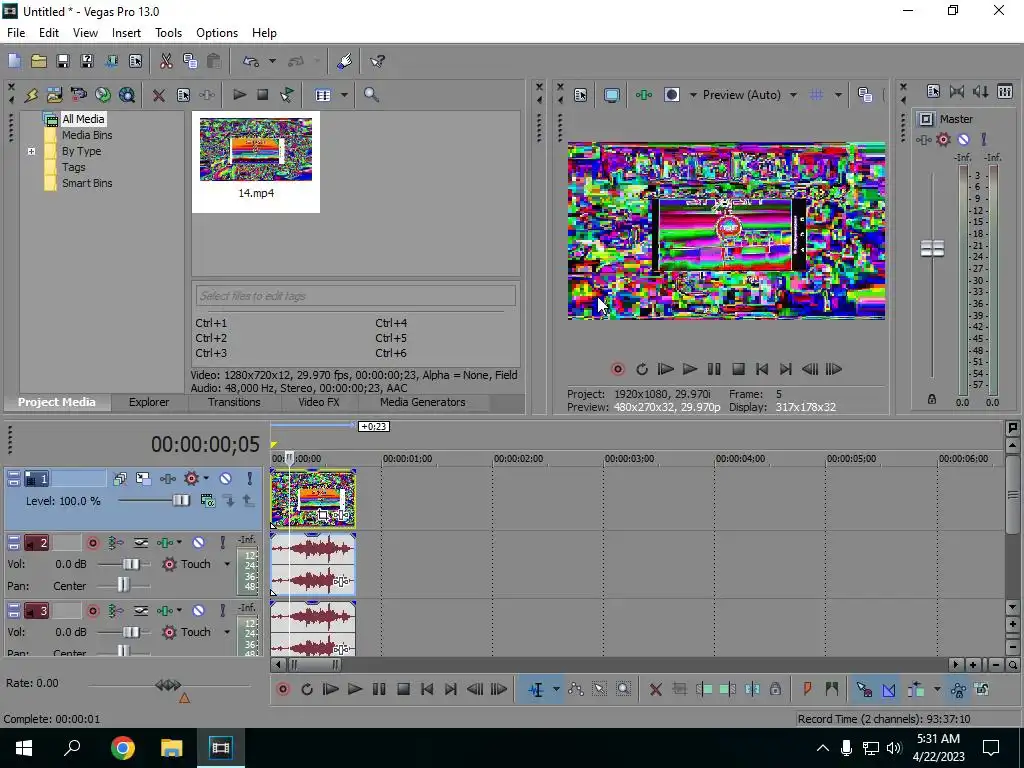The height and width of the screenshot is (768, 1024).
Task: Select the 14.mp4 media thumbnail
Action: [256, 161]
